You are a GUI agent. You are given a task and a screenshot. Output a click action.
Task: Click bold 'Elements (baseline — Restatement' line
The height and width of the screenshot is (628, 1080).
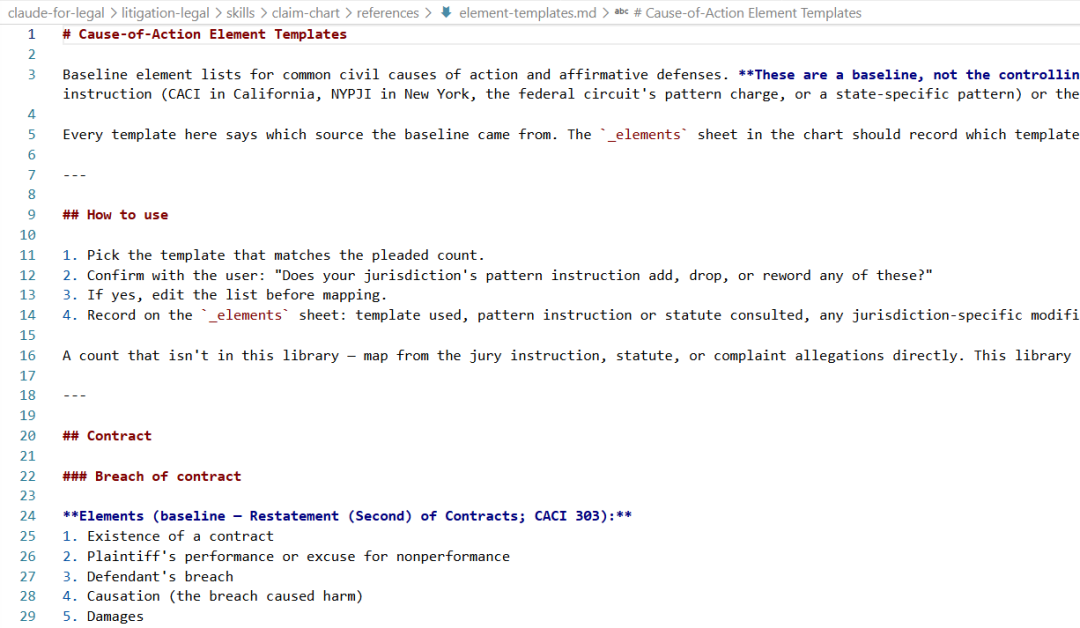[347, 516]
